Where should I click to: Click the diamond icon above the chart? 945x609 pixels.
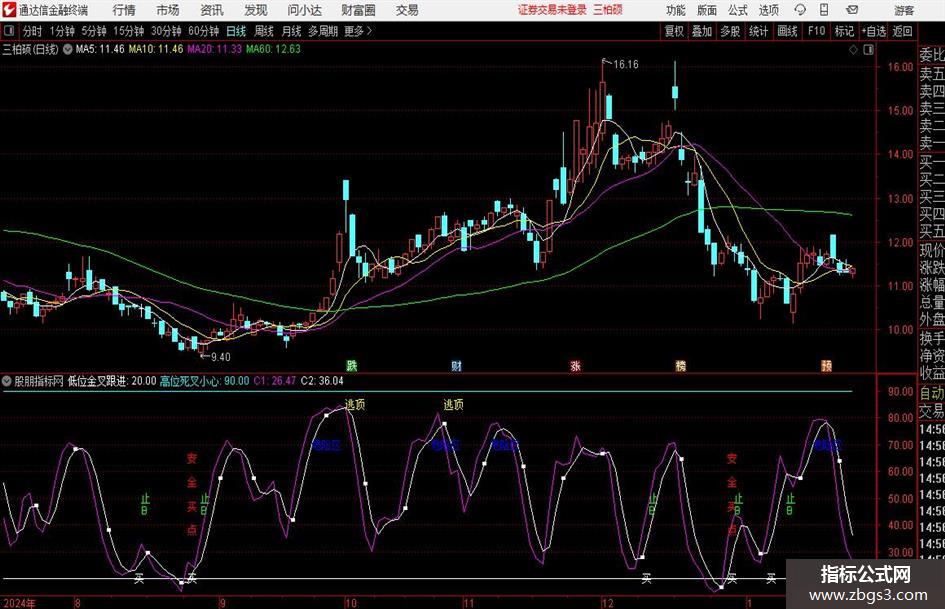point(853,49)
